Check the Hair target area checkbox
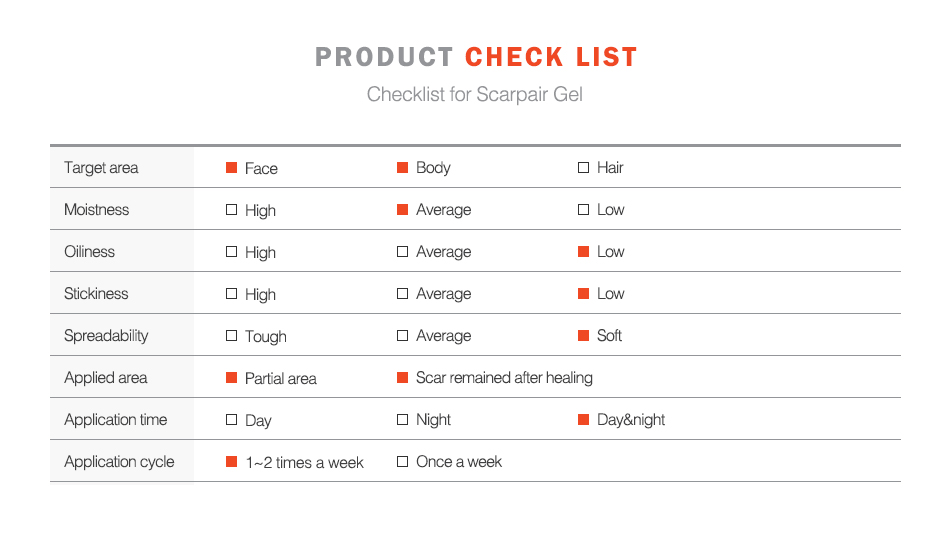950x542 pixels. (x=583, y=168)
